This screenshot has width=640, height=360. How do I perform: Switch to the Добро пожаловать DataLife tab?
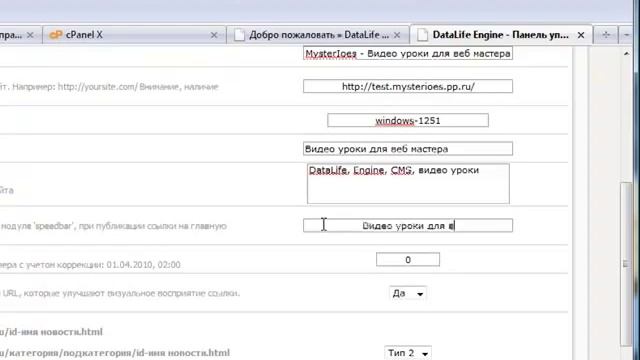[317, 35]
